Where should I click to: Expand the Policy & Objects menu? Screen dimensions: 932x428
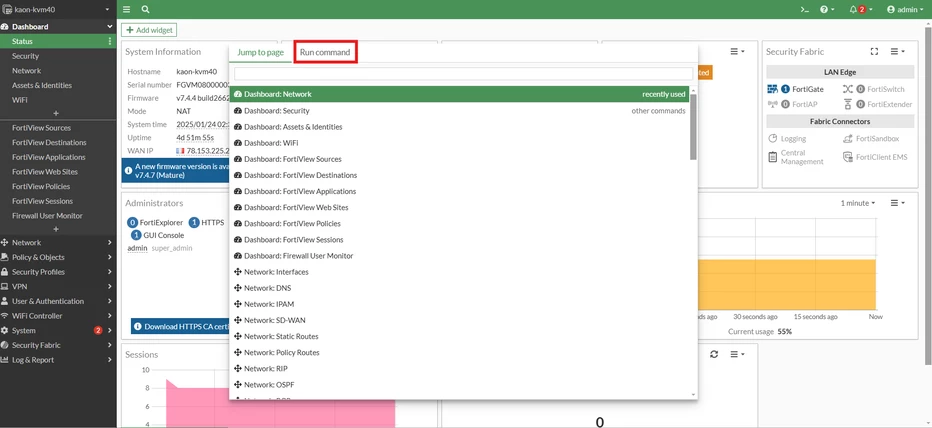[x=57, y=257]
